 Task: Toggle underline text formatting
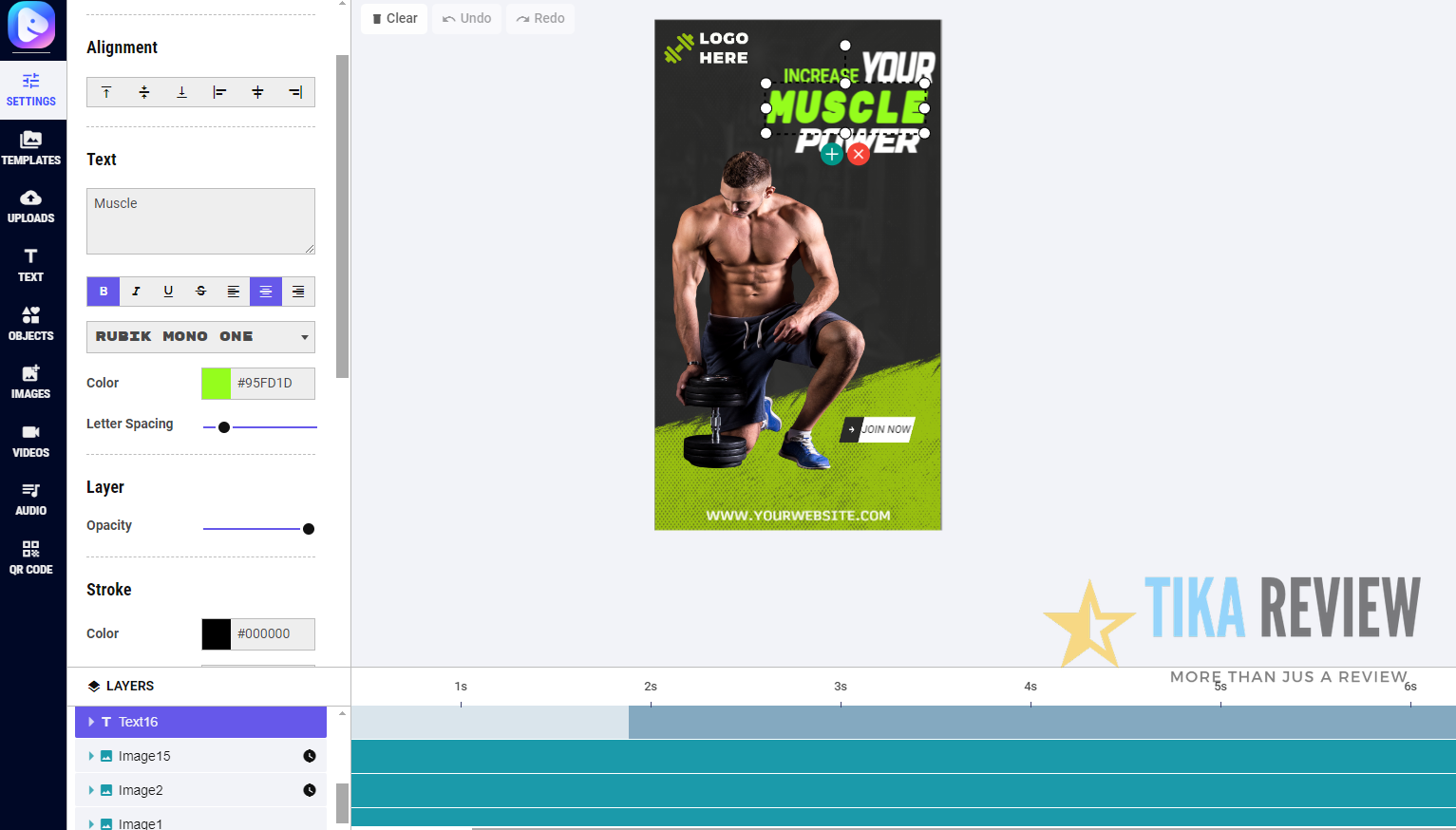click(168, 292)
